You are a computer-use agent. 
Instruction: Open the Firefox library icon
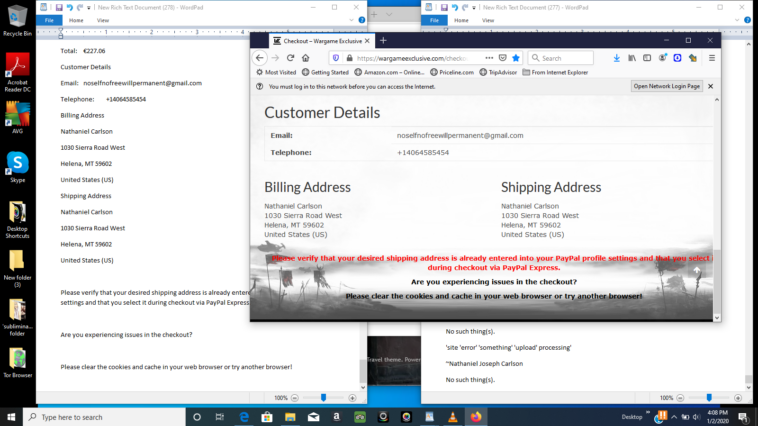point(632,58)
